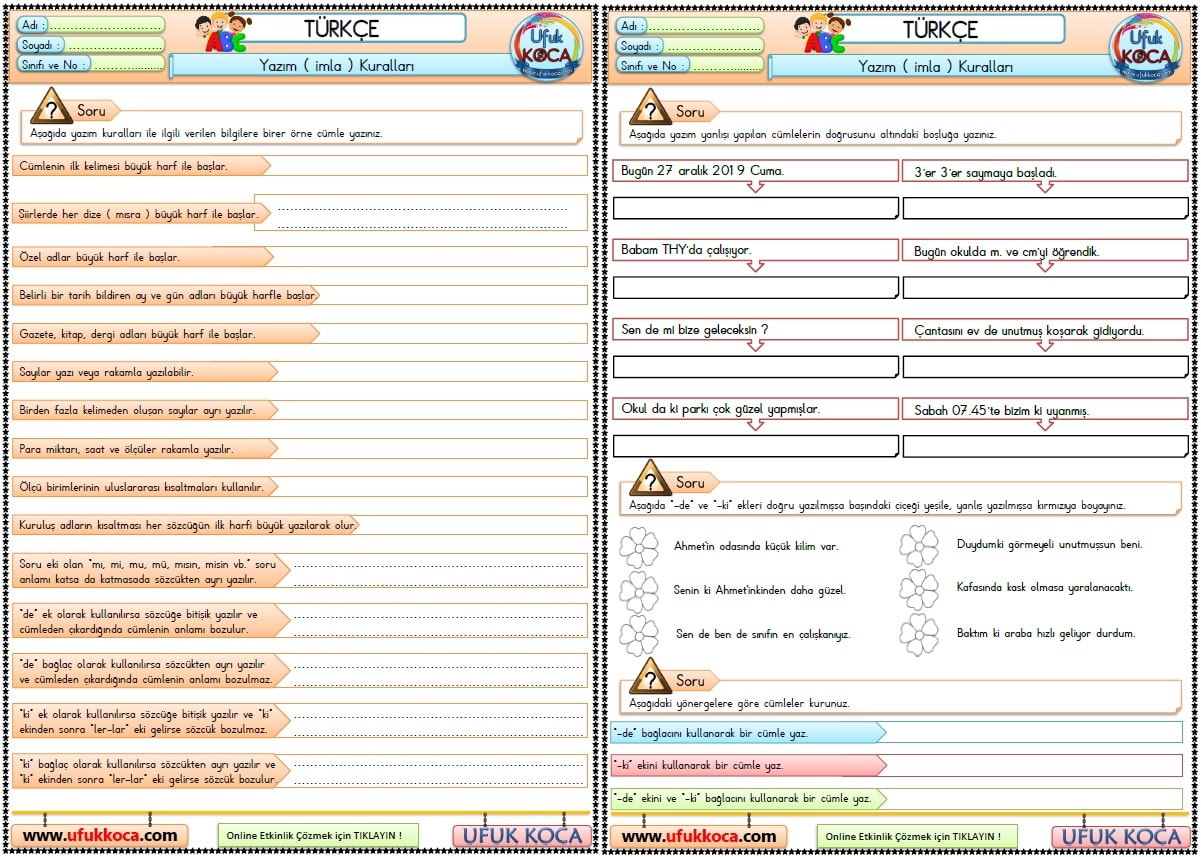Screen dimensions: 1201x857
Task: Click the sentence 'Sabah 07.45'te bizim ki uyanmış.'
Action: (x=1001, y=410)
